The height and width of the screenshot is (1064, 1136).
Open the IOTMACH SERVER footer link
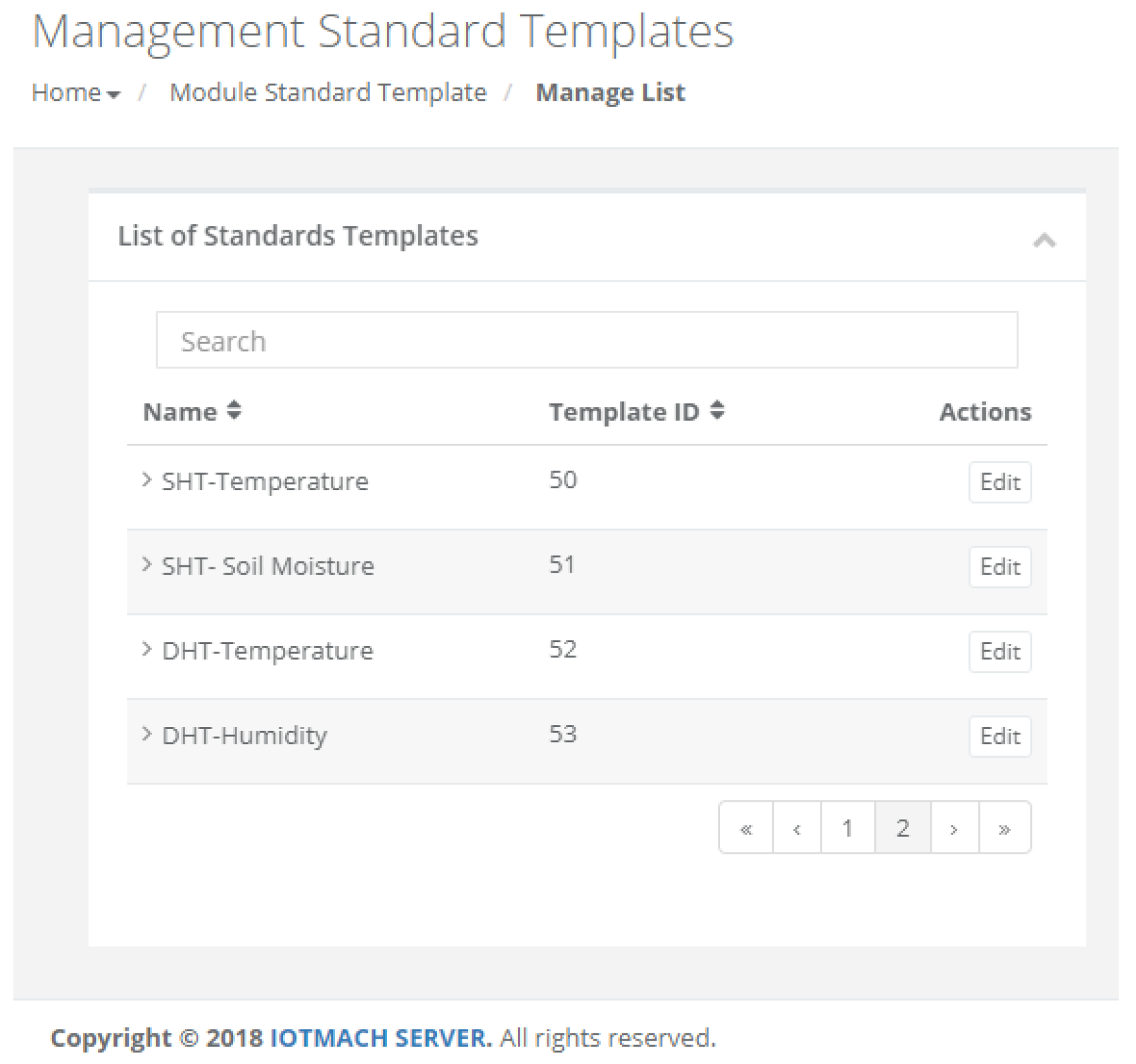point(380,1039)
